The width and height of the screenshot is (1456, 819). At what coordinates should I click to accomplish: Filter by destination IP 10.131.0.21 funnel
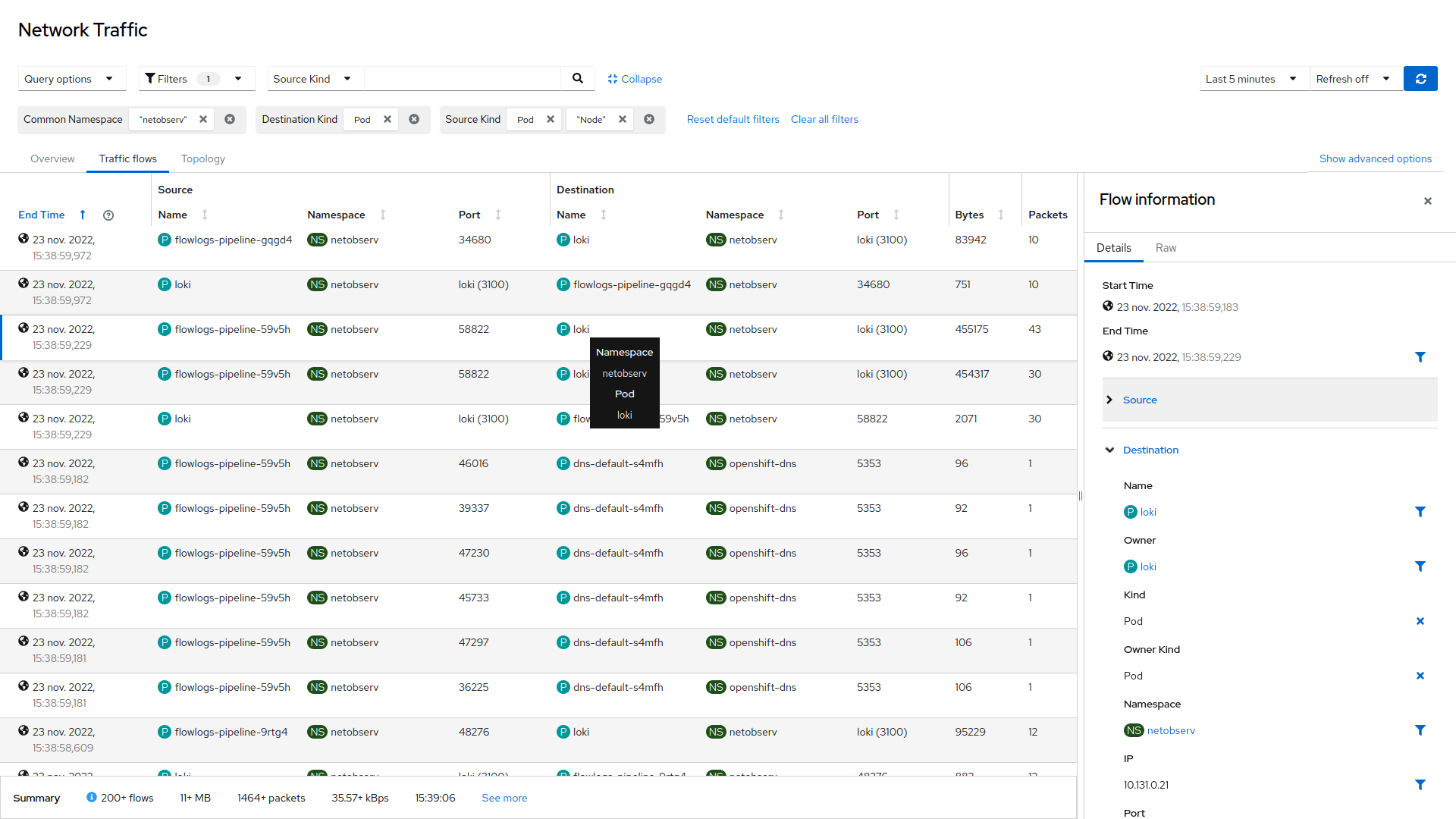coord(1420,785)
